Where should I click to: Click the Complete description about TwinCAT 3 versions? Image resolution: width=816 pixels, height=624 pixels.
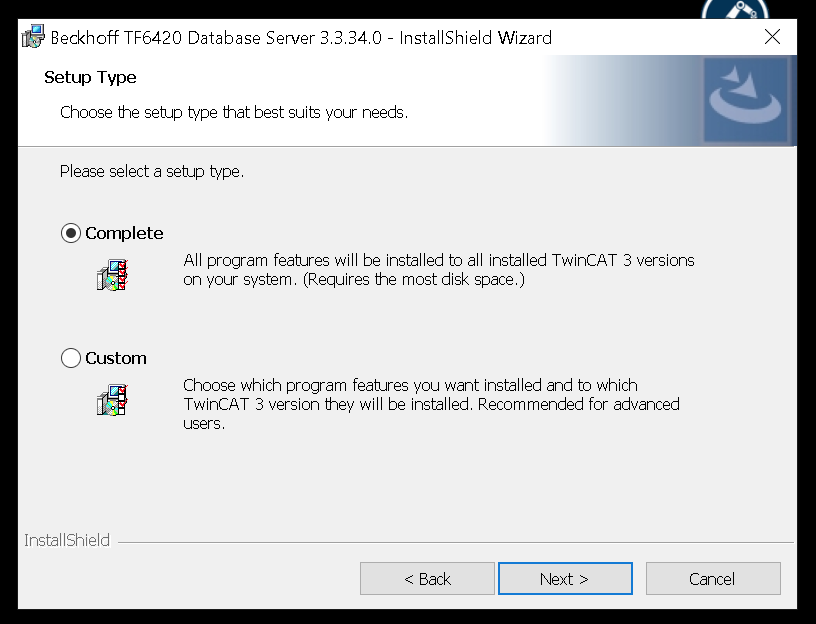coord(439,270)
